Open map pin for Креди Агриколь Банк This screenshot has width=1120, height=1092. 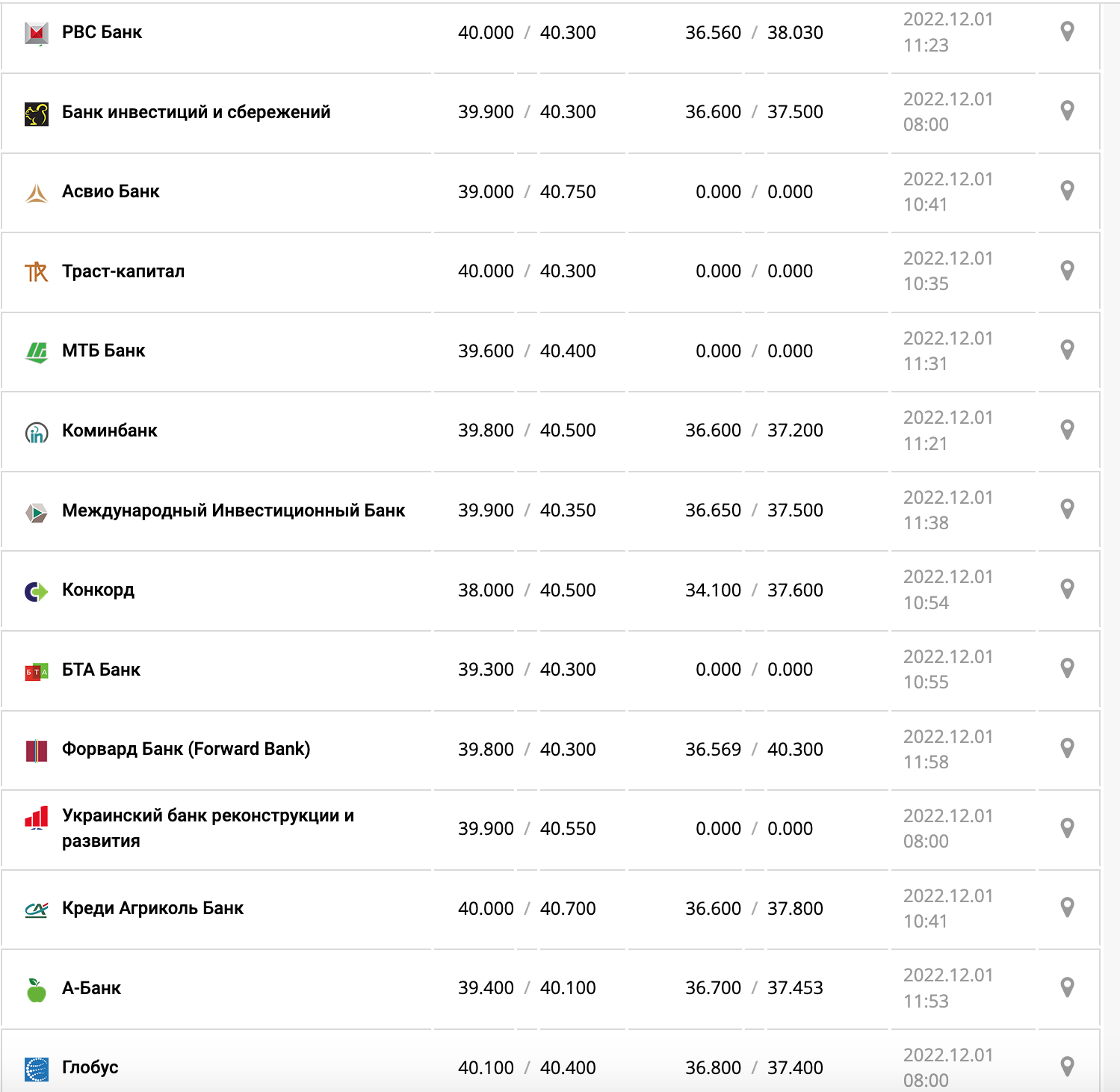click(x=1067, y=907)
